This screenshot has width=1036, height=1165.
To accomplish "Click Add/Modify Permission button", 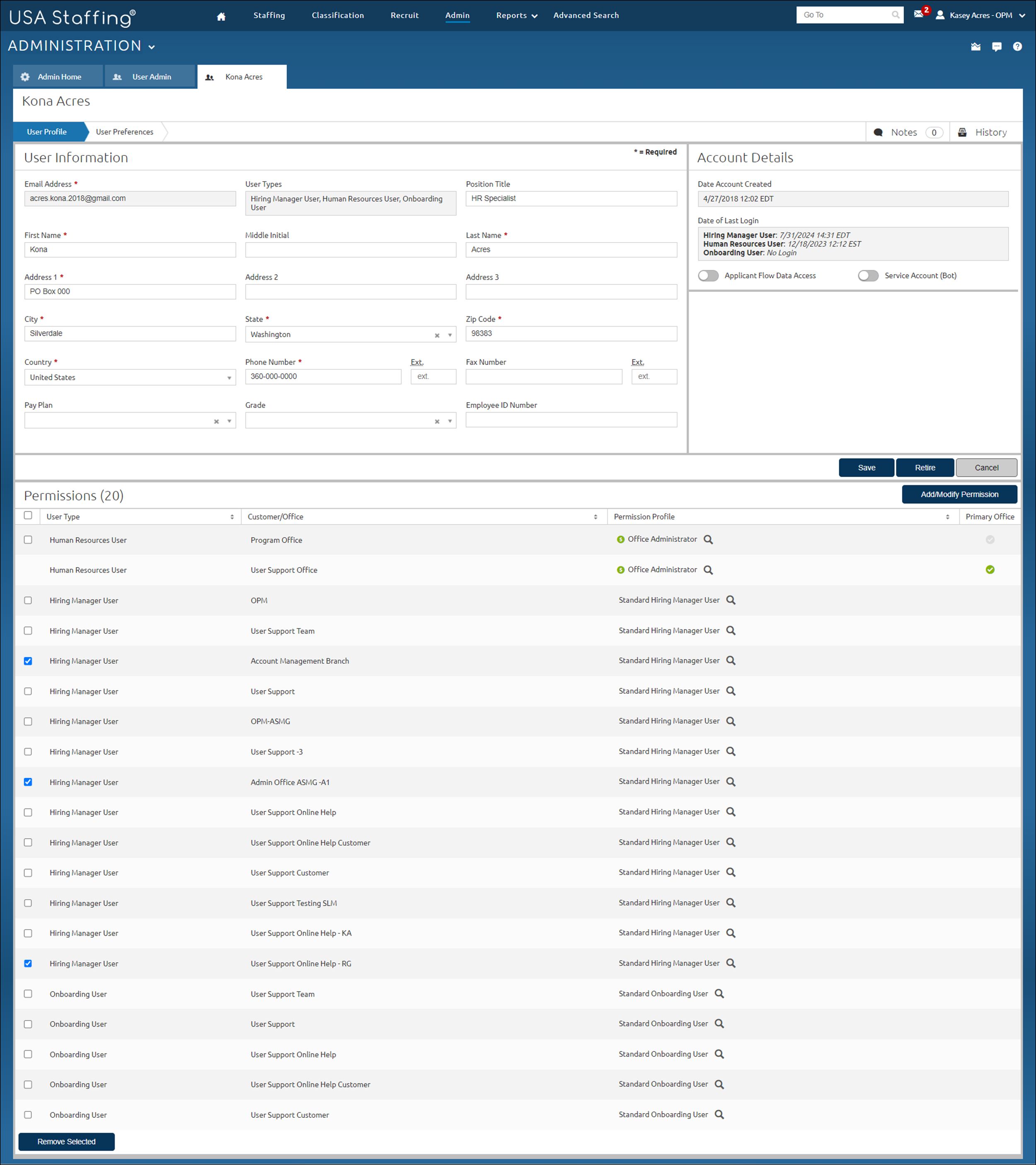I will [x=959, y=494].
